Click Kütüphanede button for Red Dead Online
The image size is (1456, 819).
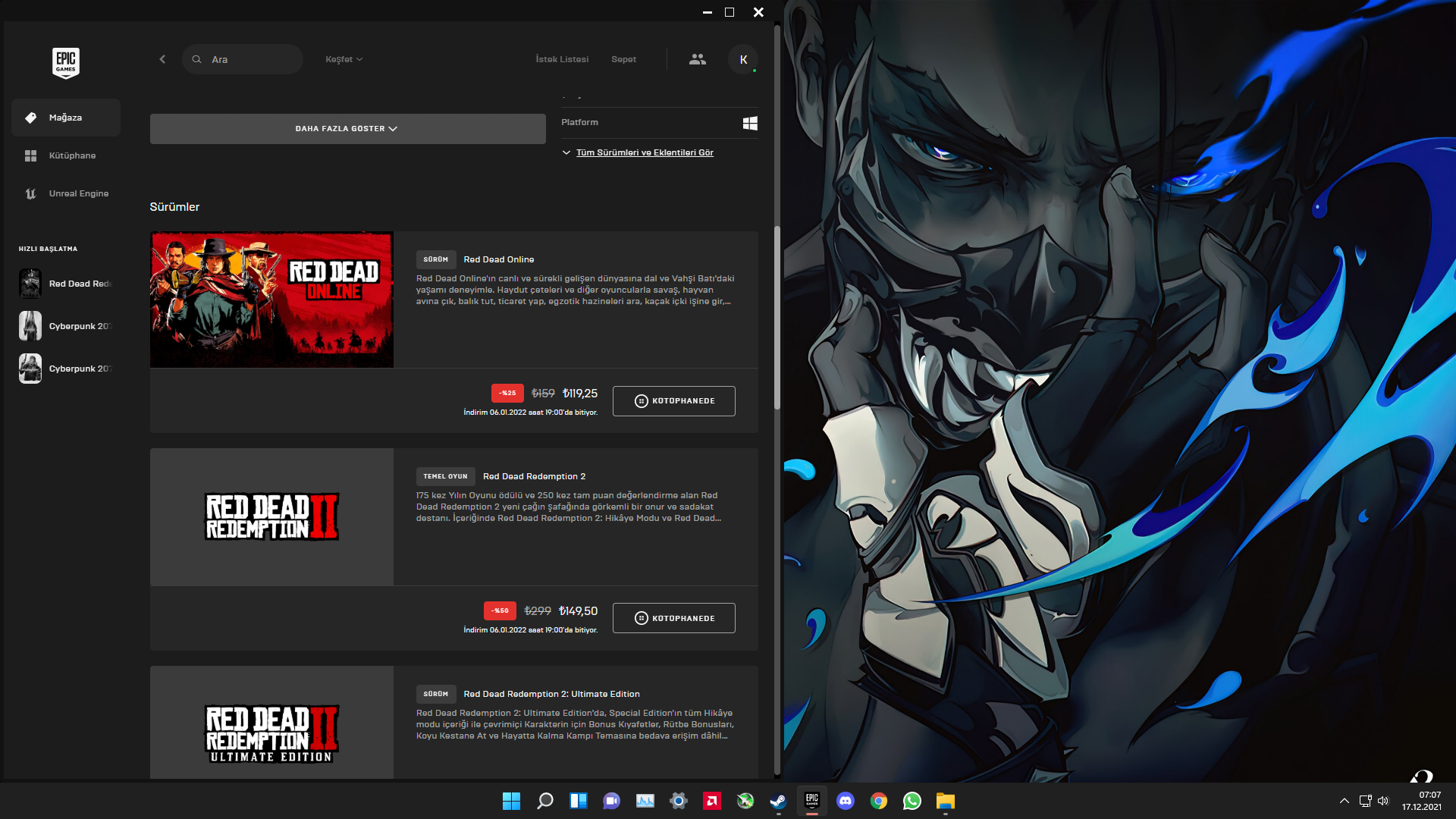point(673,401)
